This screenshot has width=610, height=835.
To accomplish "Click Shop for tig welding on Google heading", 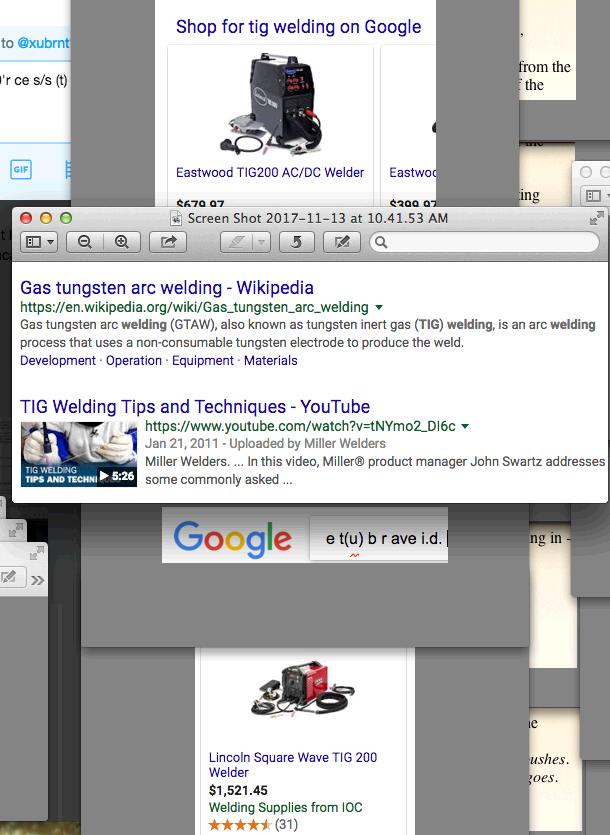I will tap(298, 27).
